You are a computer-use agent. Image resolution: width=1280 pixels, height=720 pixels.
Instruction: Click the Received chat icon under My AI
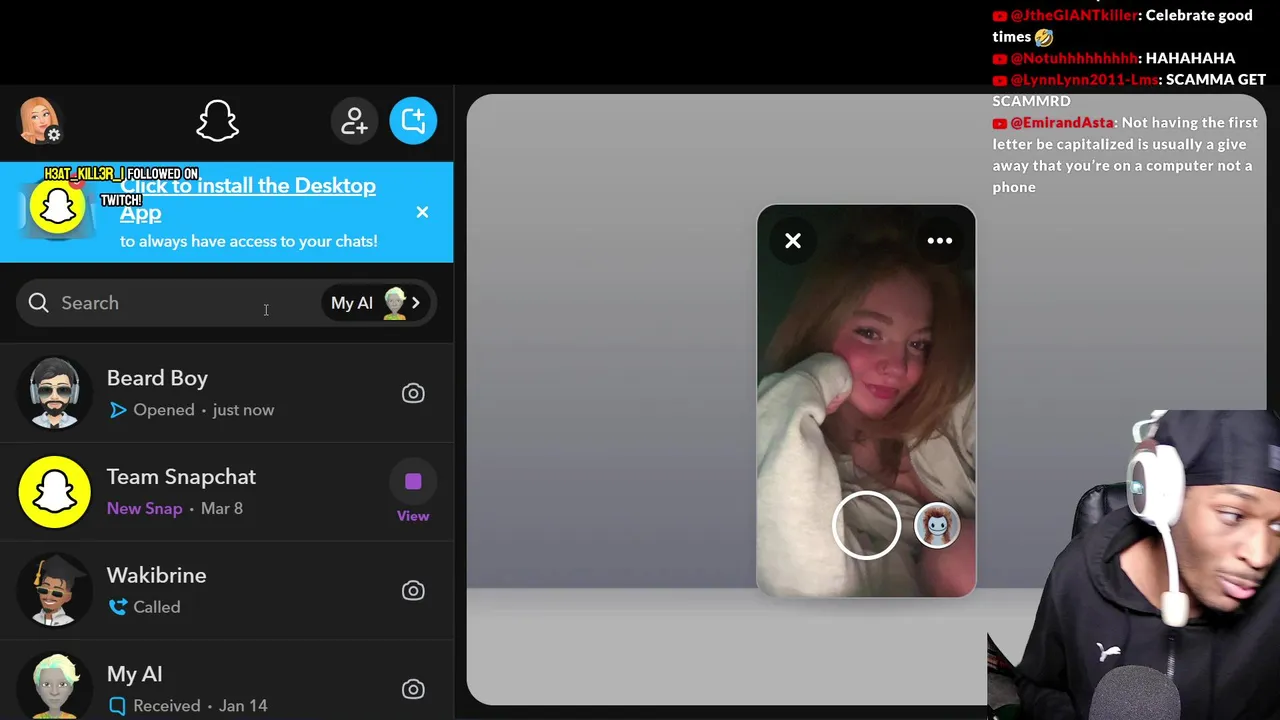pyautogui.click(x=117, y=706)
